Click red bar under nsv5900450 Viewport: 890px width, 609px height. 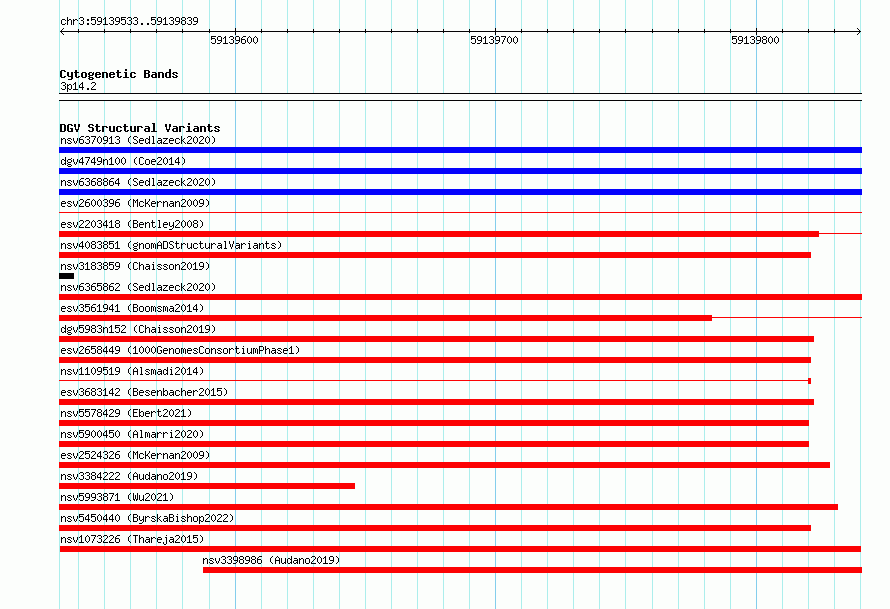pos(434,444)
